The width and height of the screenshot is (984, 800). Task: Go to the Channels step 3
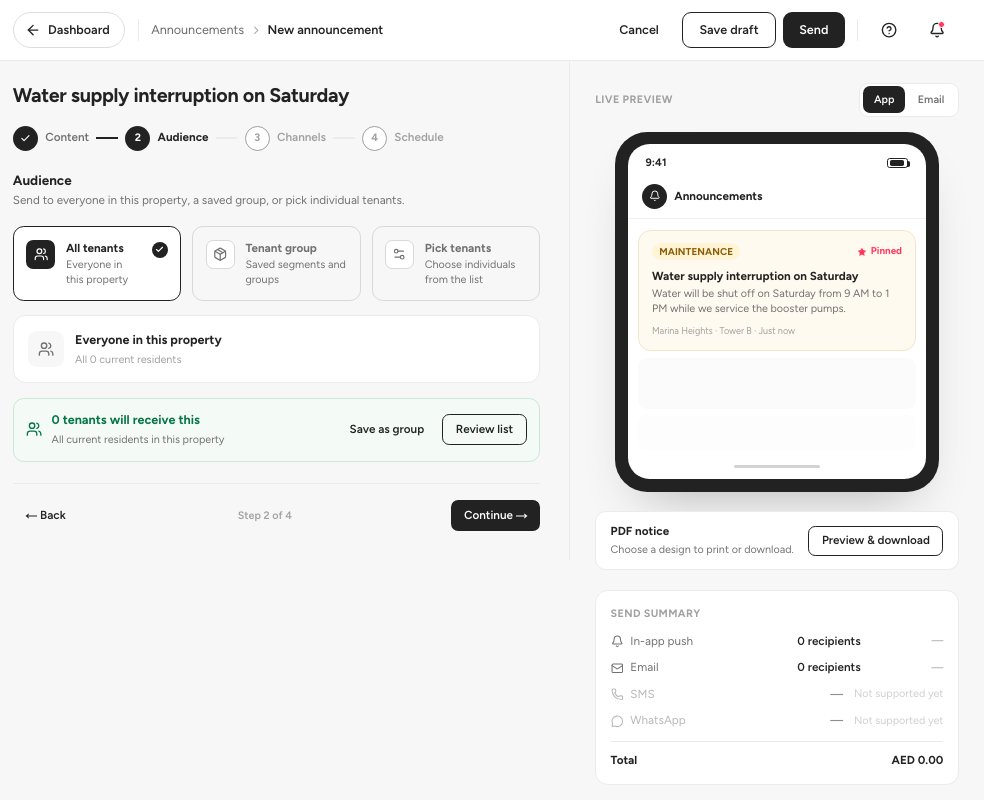pyautogui.click(x=286, y=138)
